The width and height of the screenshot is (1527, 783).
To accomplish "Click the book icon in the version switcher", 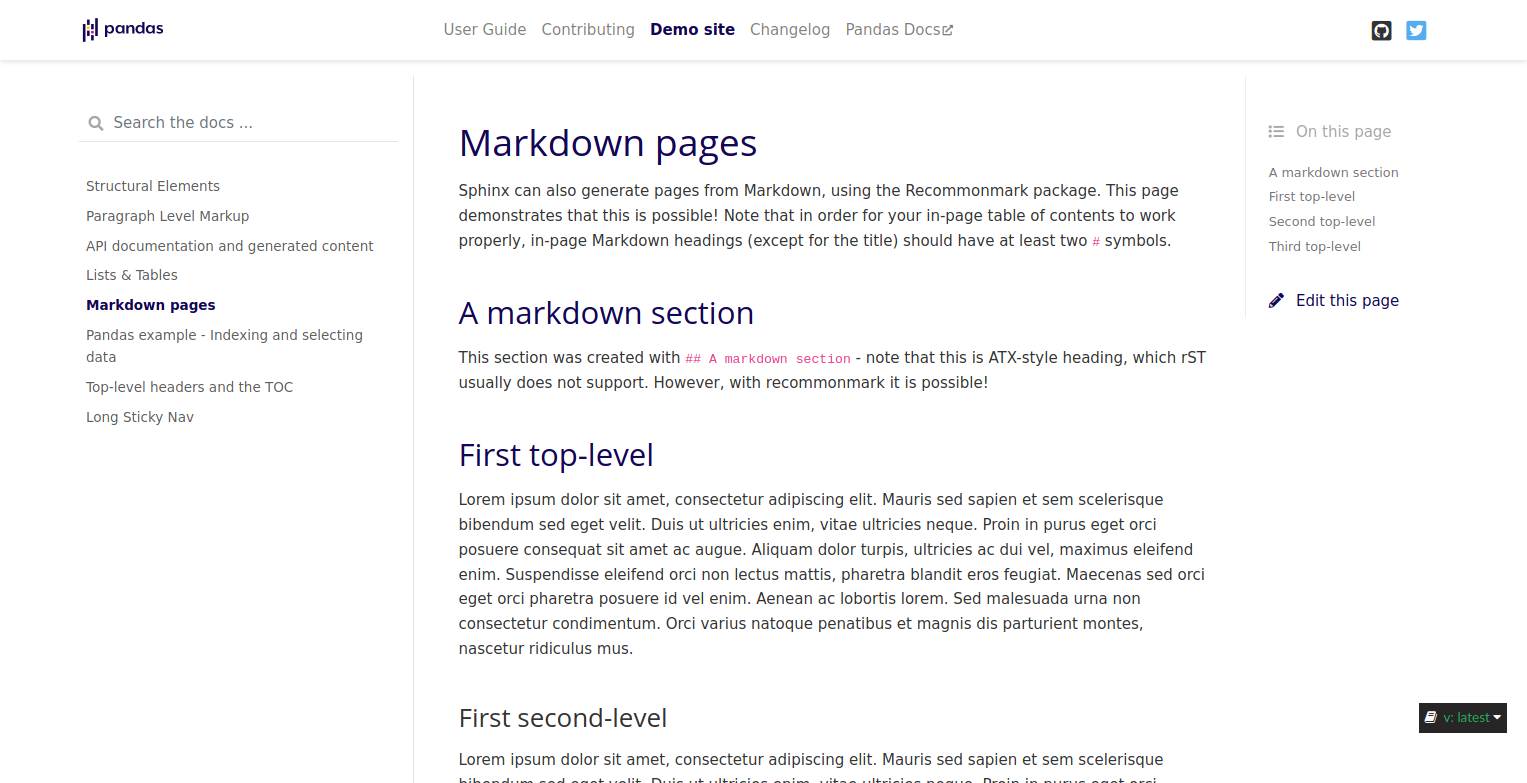I will pyautogui.click(x=1430, y=717).
